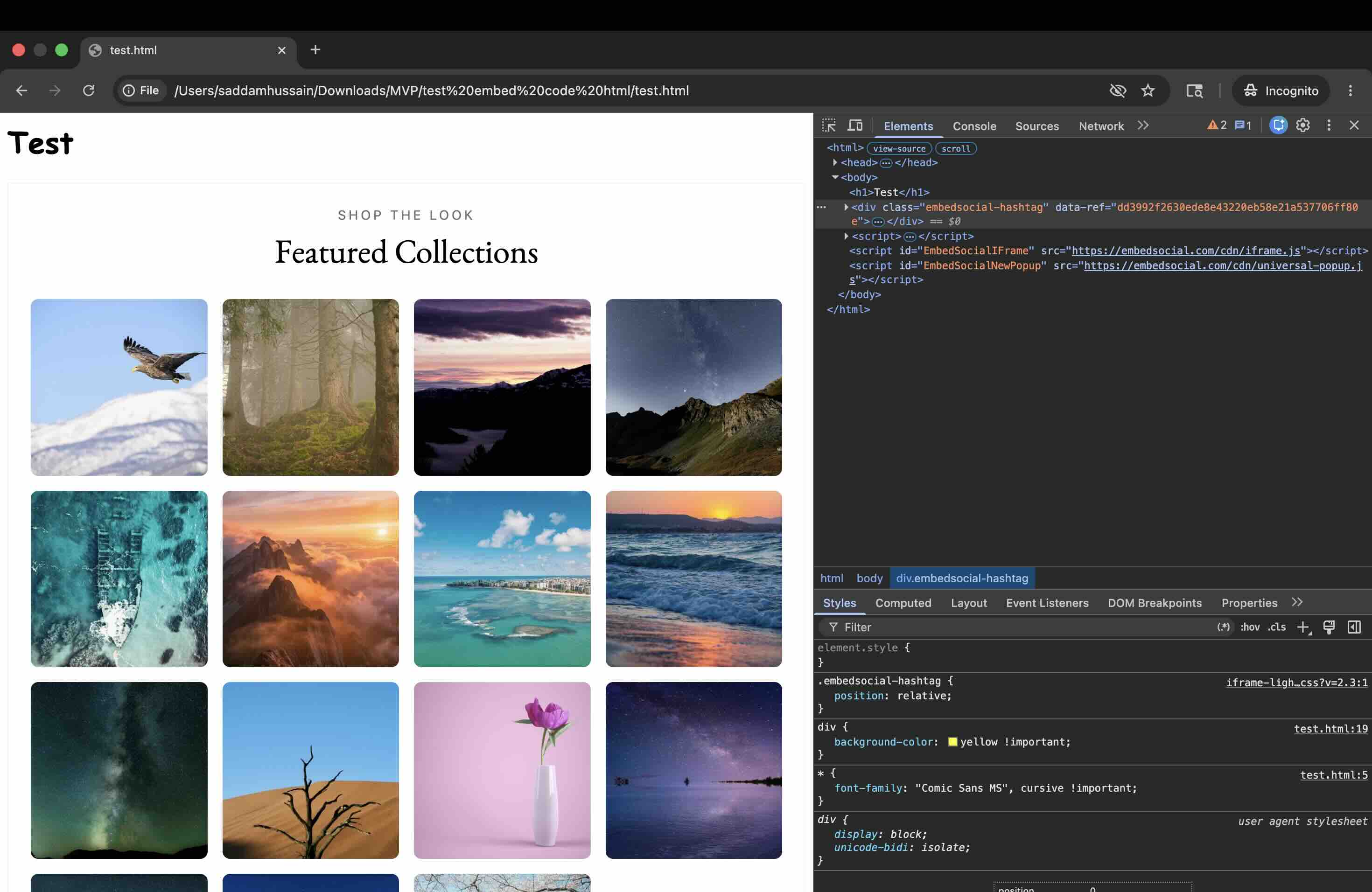The image size is (1372, 892).
Task: Collapse the body element node
Action: pos(835,177)
